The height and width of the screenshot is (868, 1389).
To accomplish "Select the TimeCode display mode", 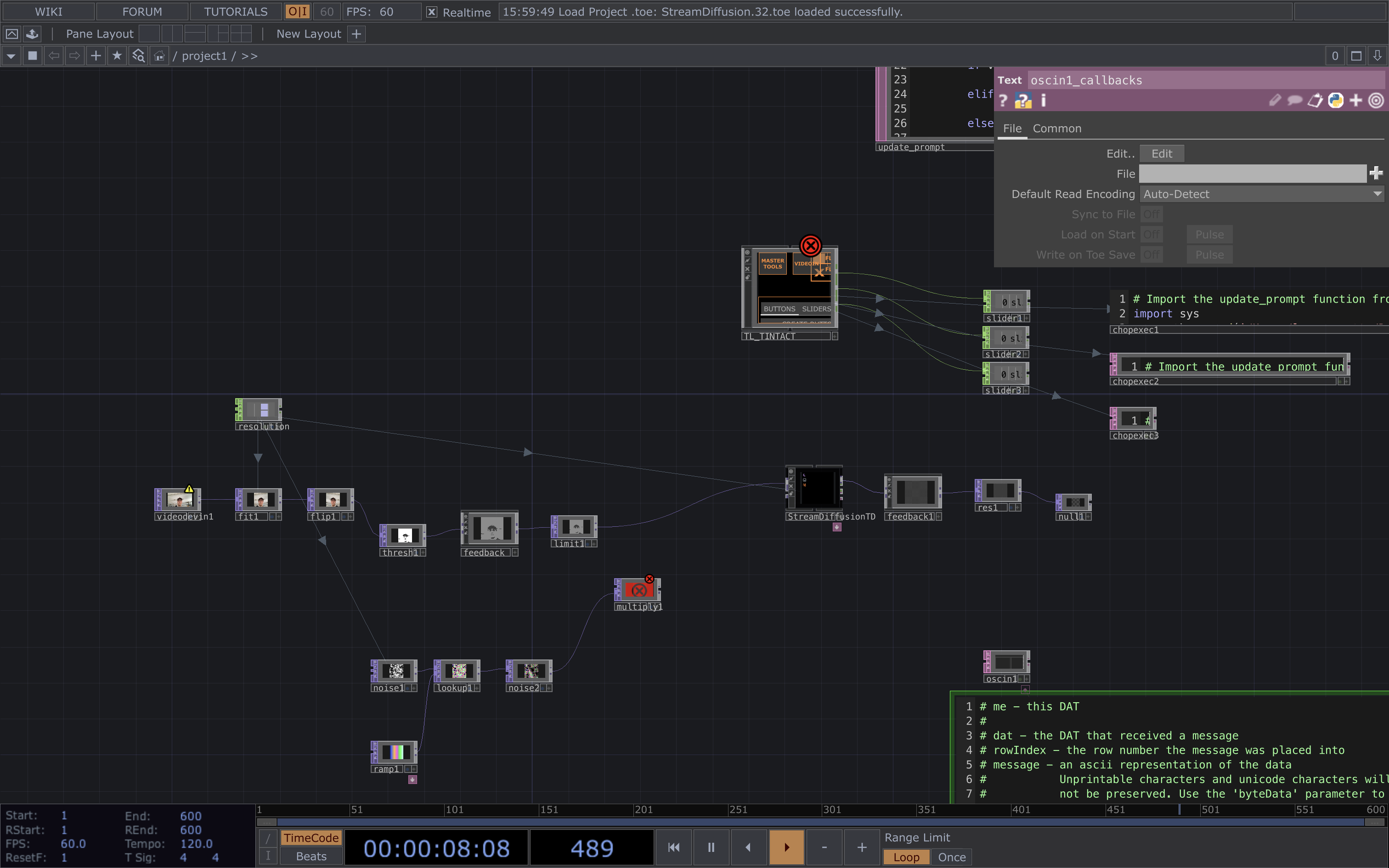I will (x=311, y=838).
